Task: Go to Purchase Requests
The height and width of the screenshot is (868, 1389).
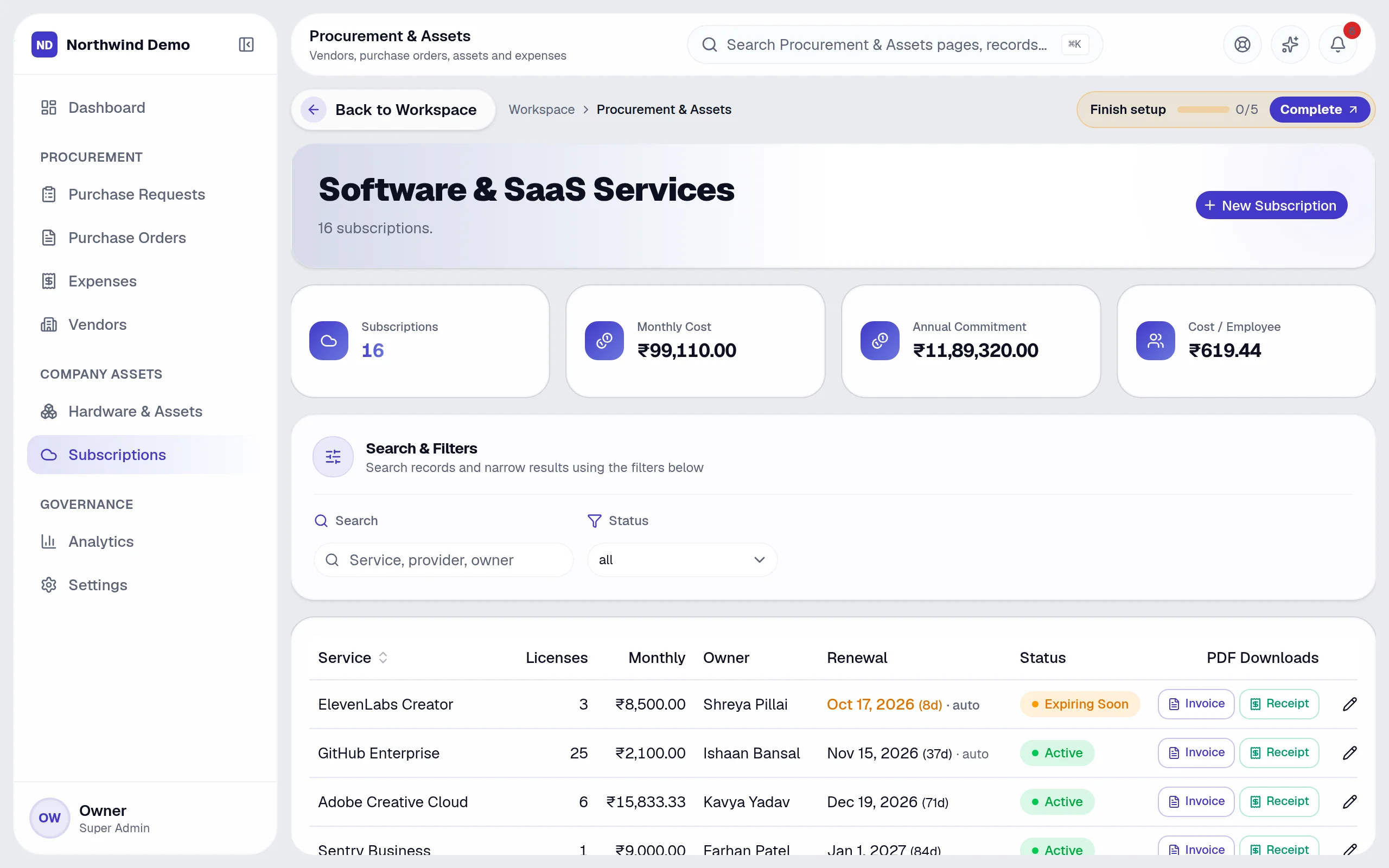Action: point(145,194)
